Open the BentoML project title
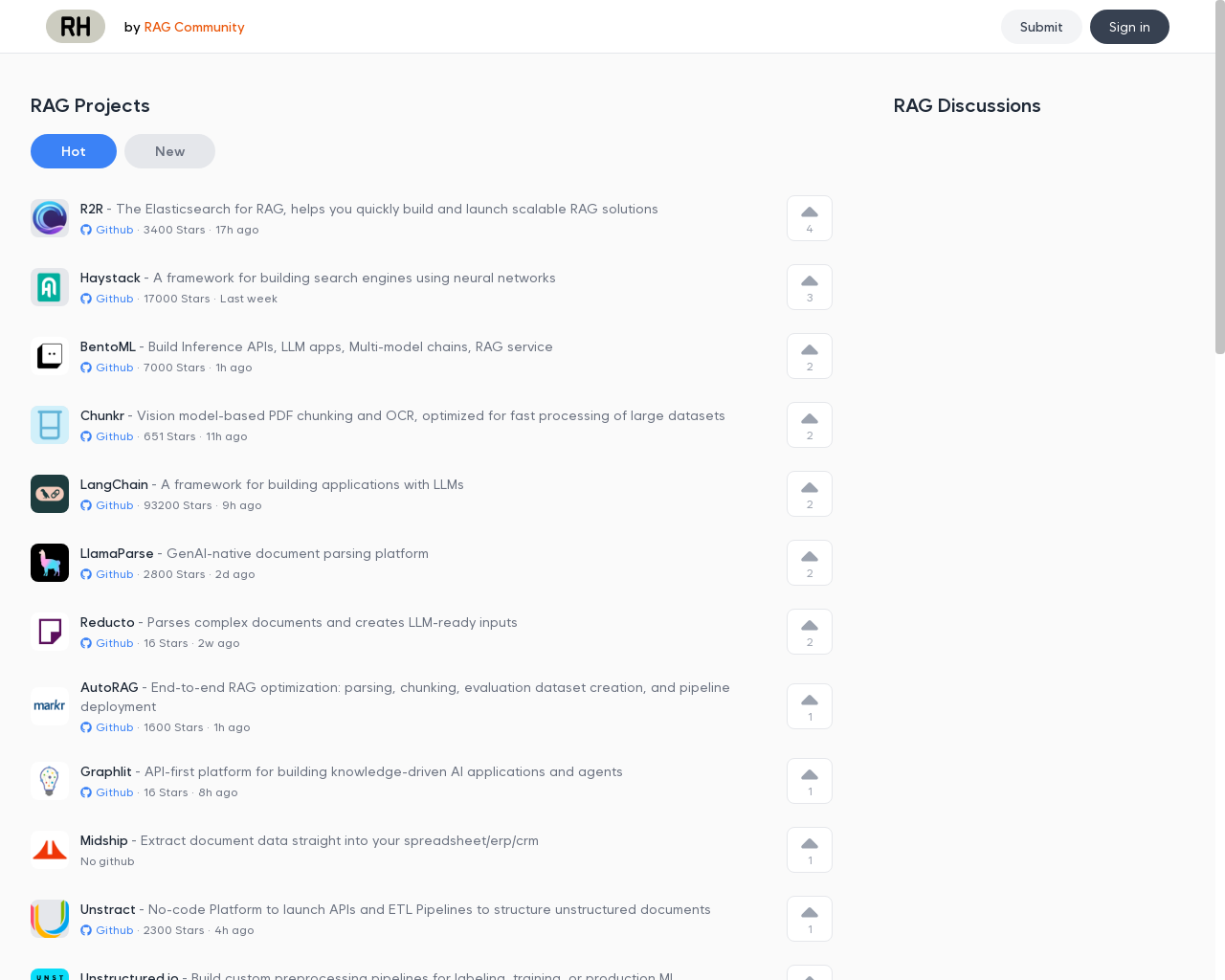This screenshot has height=980, width=1225. pos(108,346)
